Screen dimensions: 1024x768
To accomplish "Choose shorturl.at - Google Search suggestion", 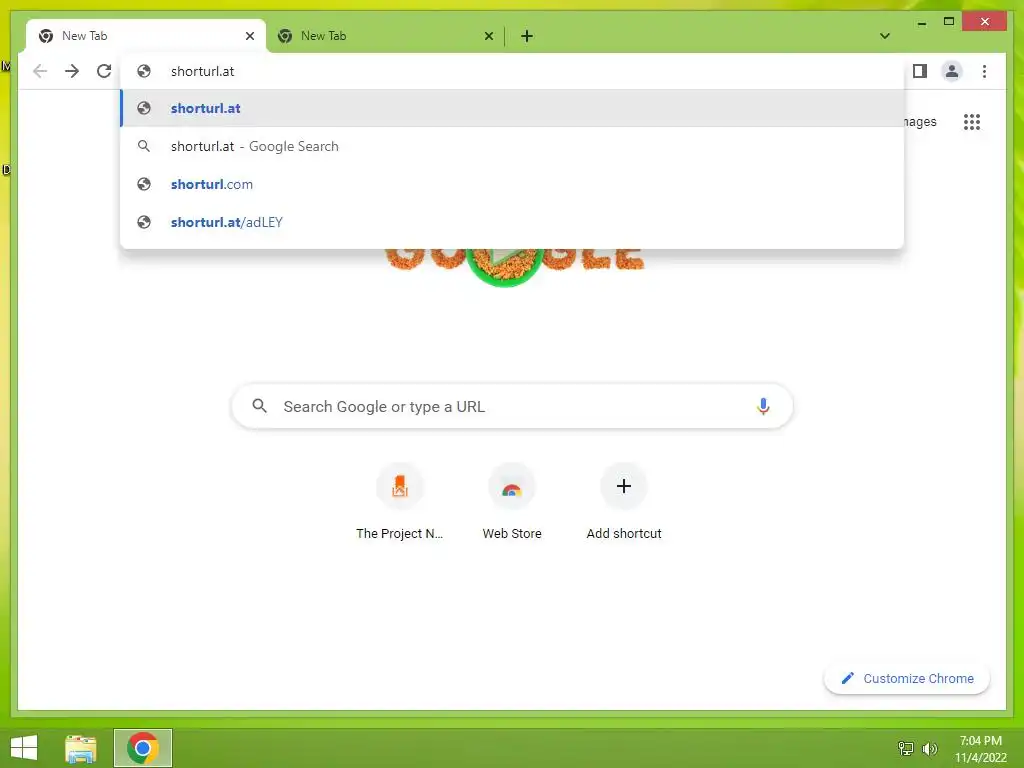I will point(512,146).
